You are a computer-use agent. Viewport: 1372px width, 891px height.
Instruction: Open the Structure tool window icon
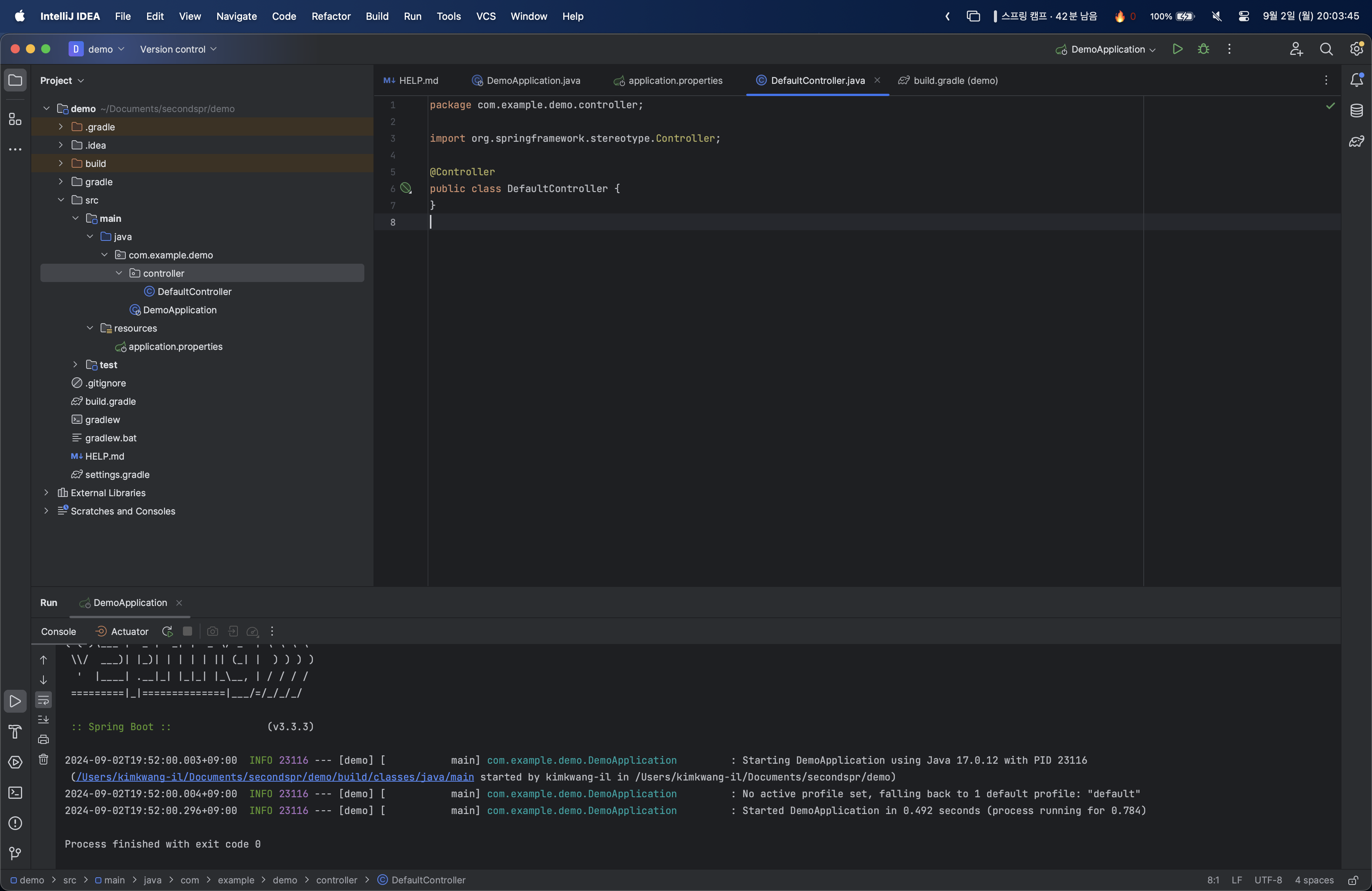pyautogui.click(x=15, y=119)
